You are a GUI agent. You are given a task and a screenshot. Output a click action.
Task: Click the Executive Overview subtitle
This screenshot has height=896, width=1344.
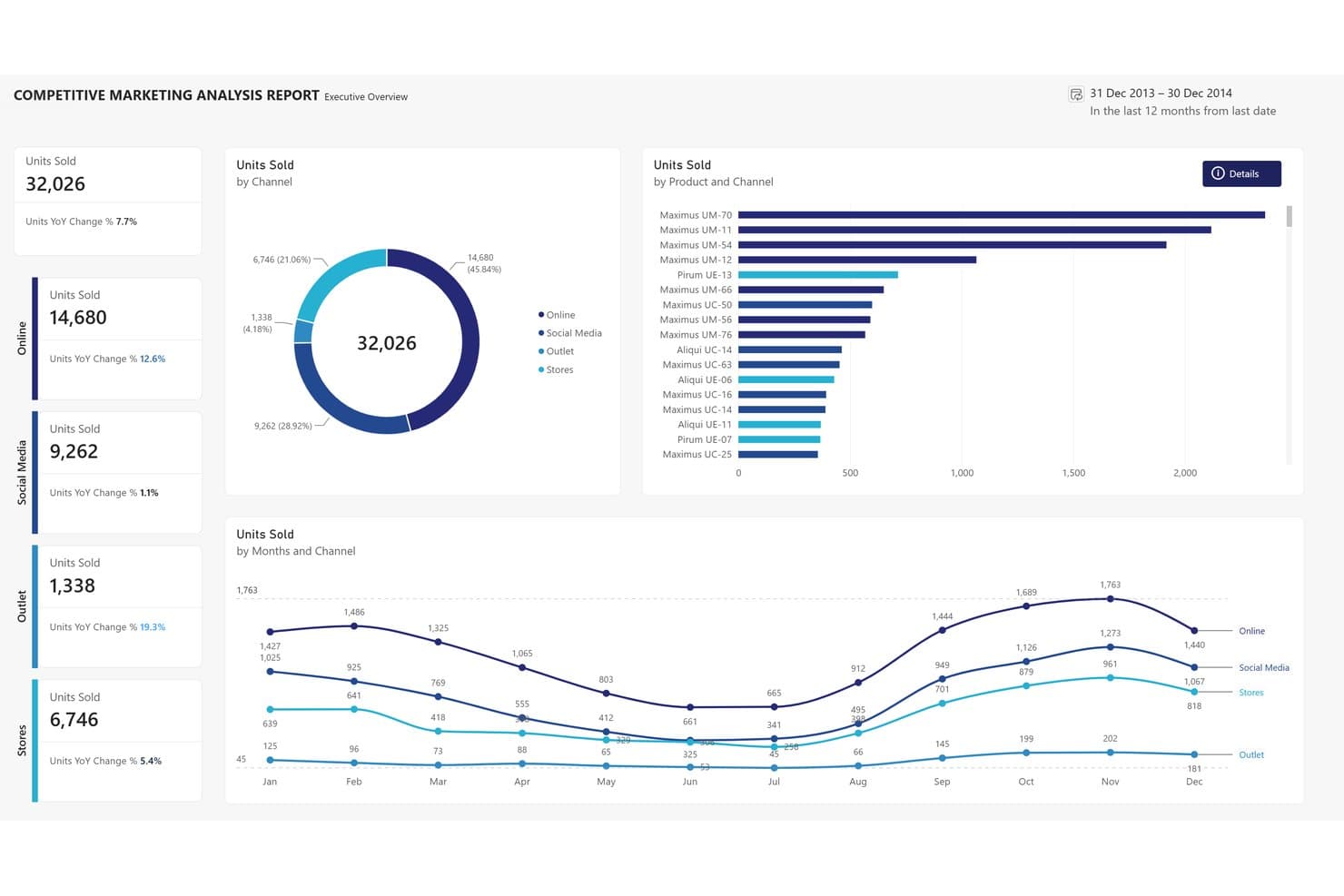(366, 97)
